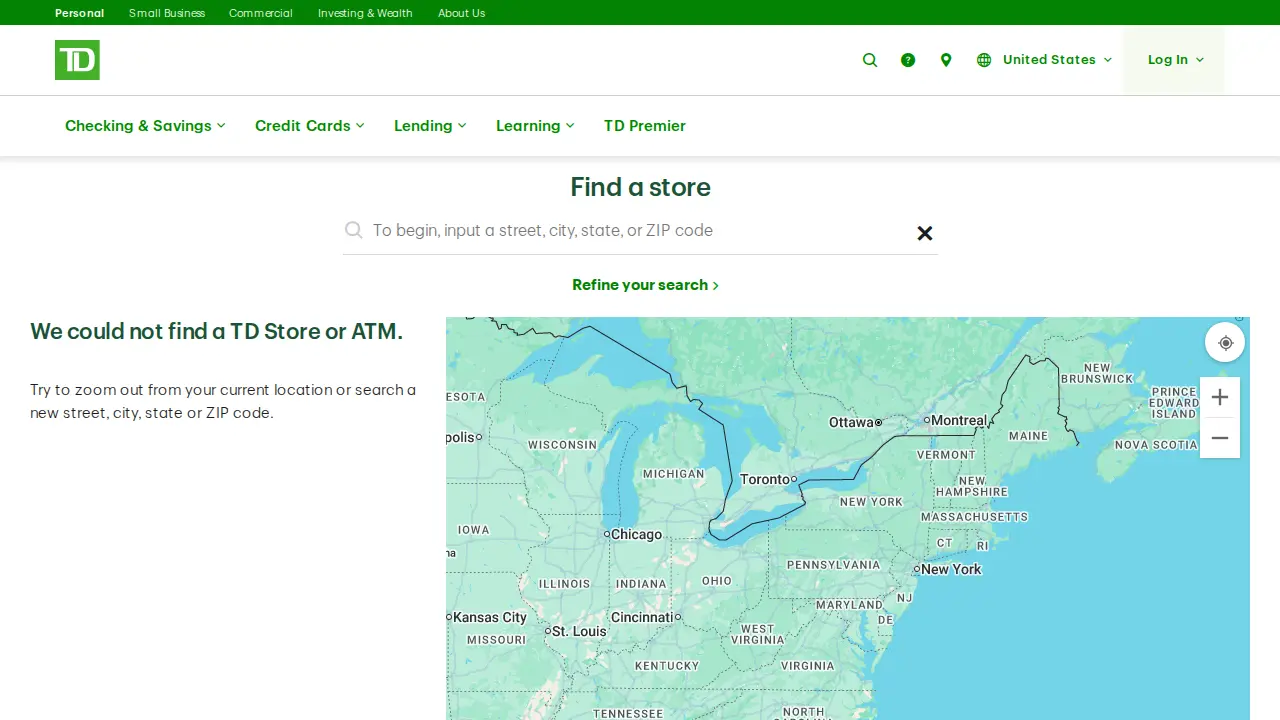The image size is (1280, 720).
Task: Click the MICHIGAN state label on map
Action: click(x=673, y=474)
